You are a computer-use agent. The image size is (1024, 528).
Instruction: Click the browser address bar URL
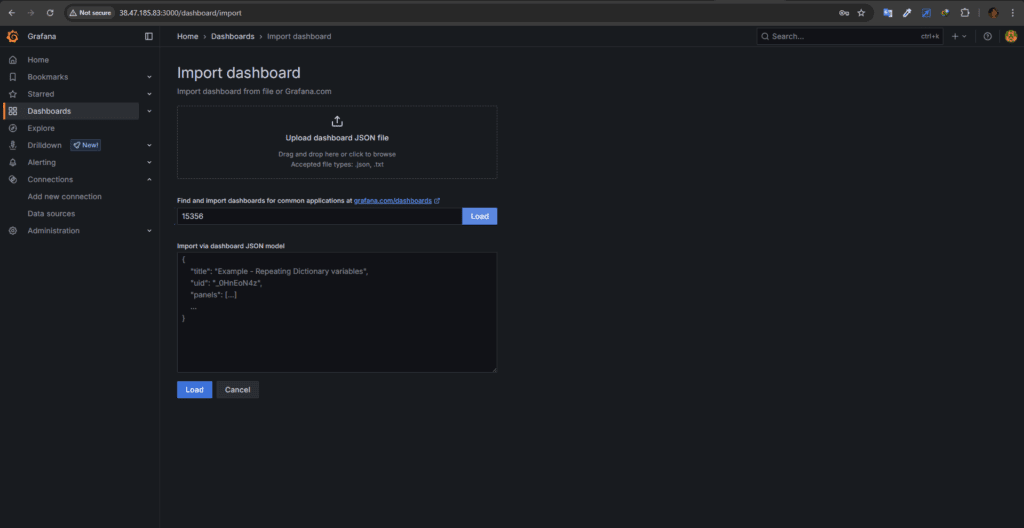180,12
